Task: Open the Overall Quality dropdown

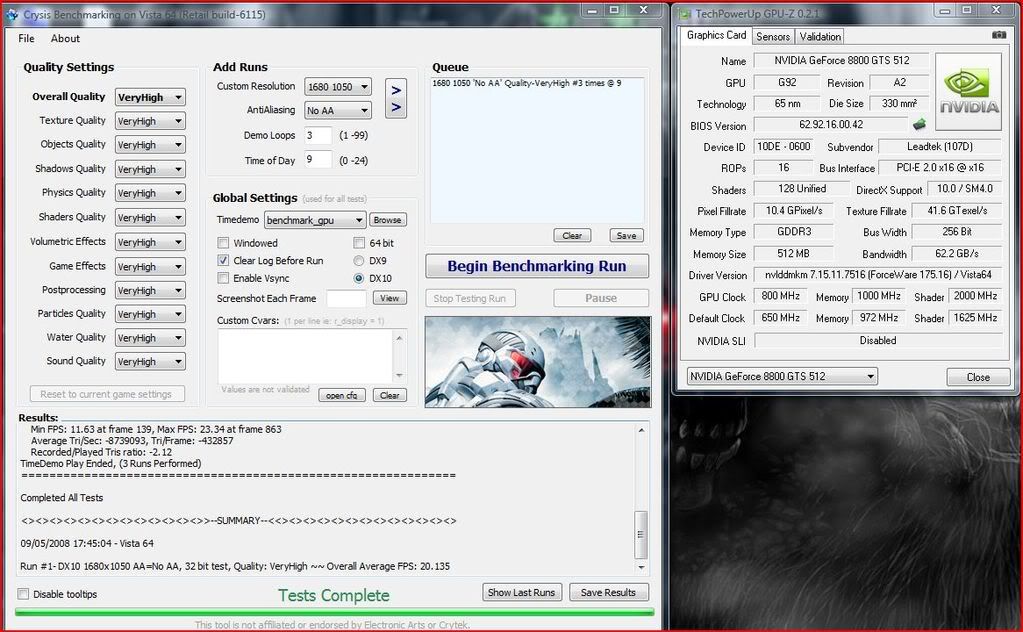Action: (150, 97)
